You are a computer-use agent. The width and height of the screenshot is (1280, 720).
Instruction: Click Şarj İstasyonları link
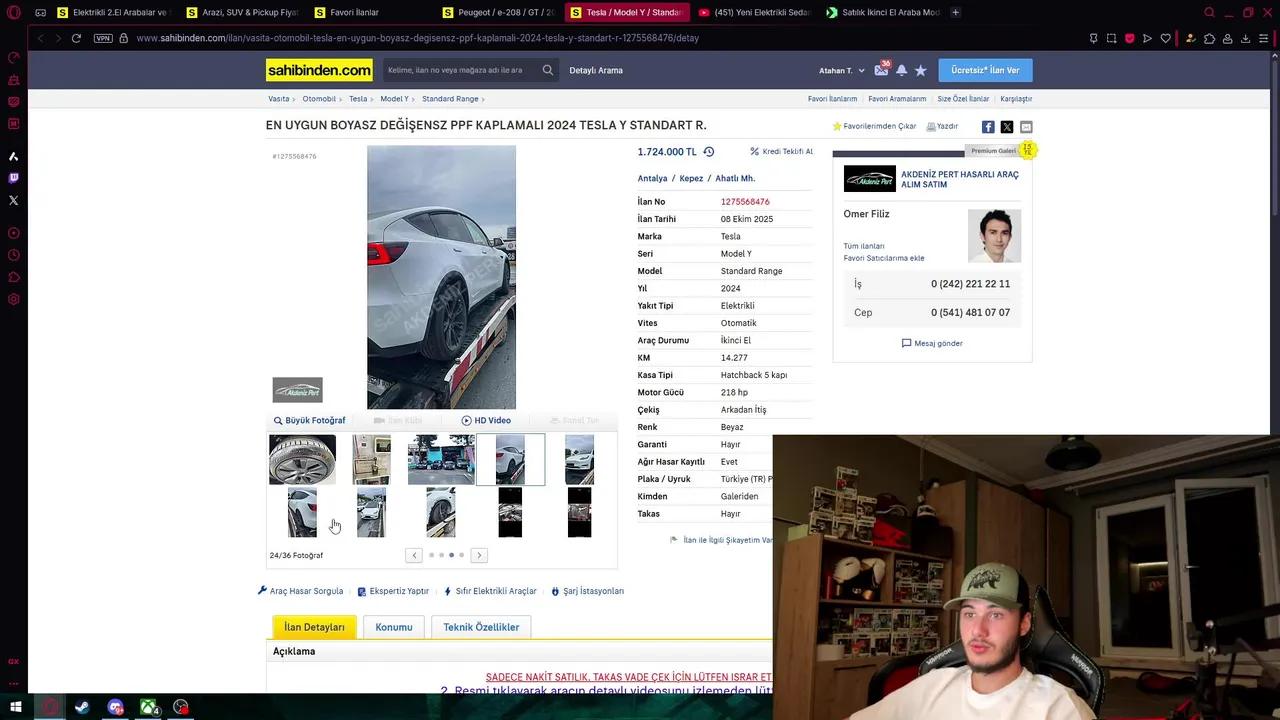587,591
